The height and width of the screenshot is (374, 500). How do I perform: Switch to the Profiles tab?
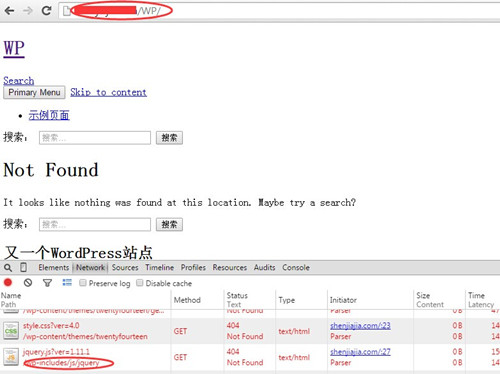point(193,268)
